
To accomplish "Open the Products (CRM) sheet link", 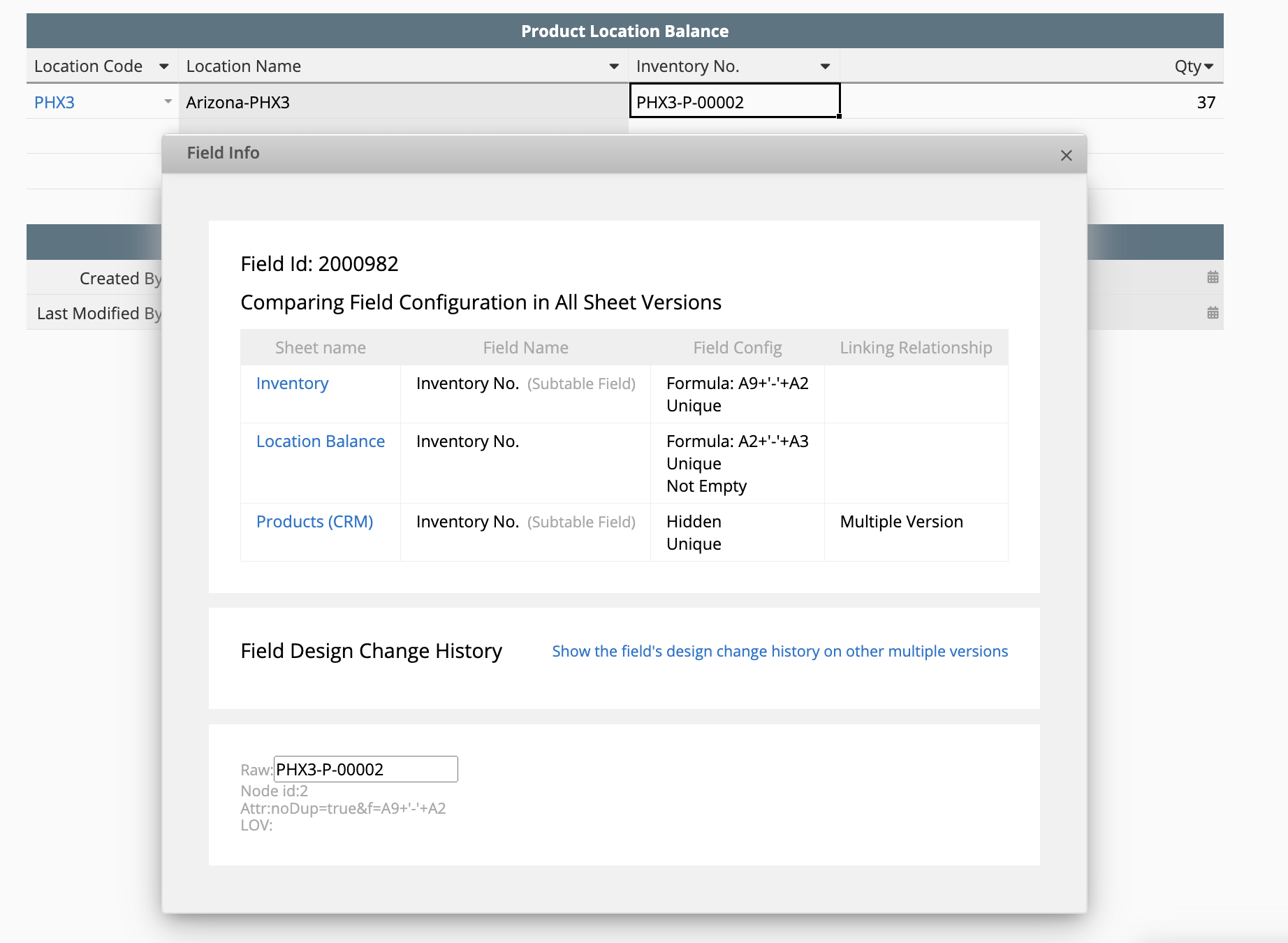I will [314, 522].
